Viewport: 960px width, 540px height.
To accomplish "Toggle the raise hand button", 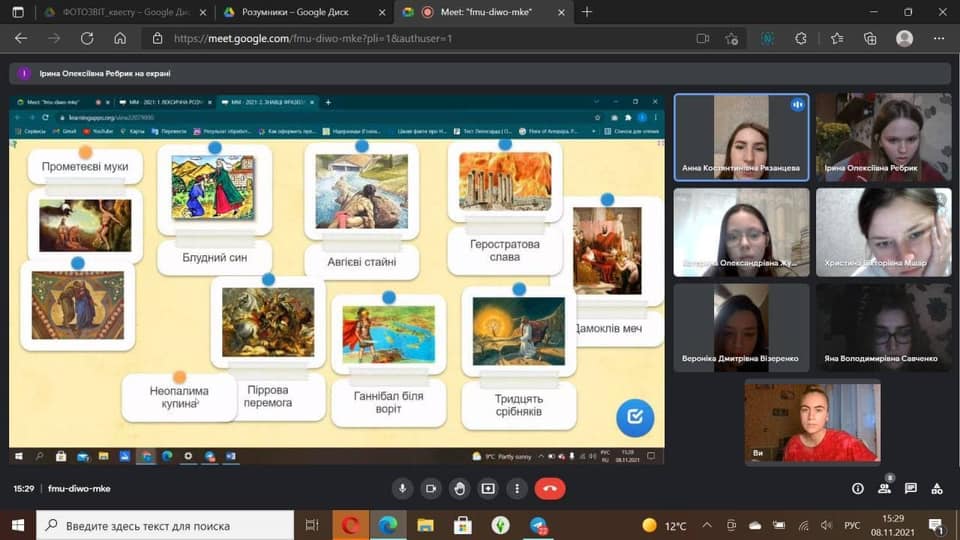I will point(459,489).
